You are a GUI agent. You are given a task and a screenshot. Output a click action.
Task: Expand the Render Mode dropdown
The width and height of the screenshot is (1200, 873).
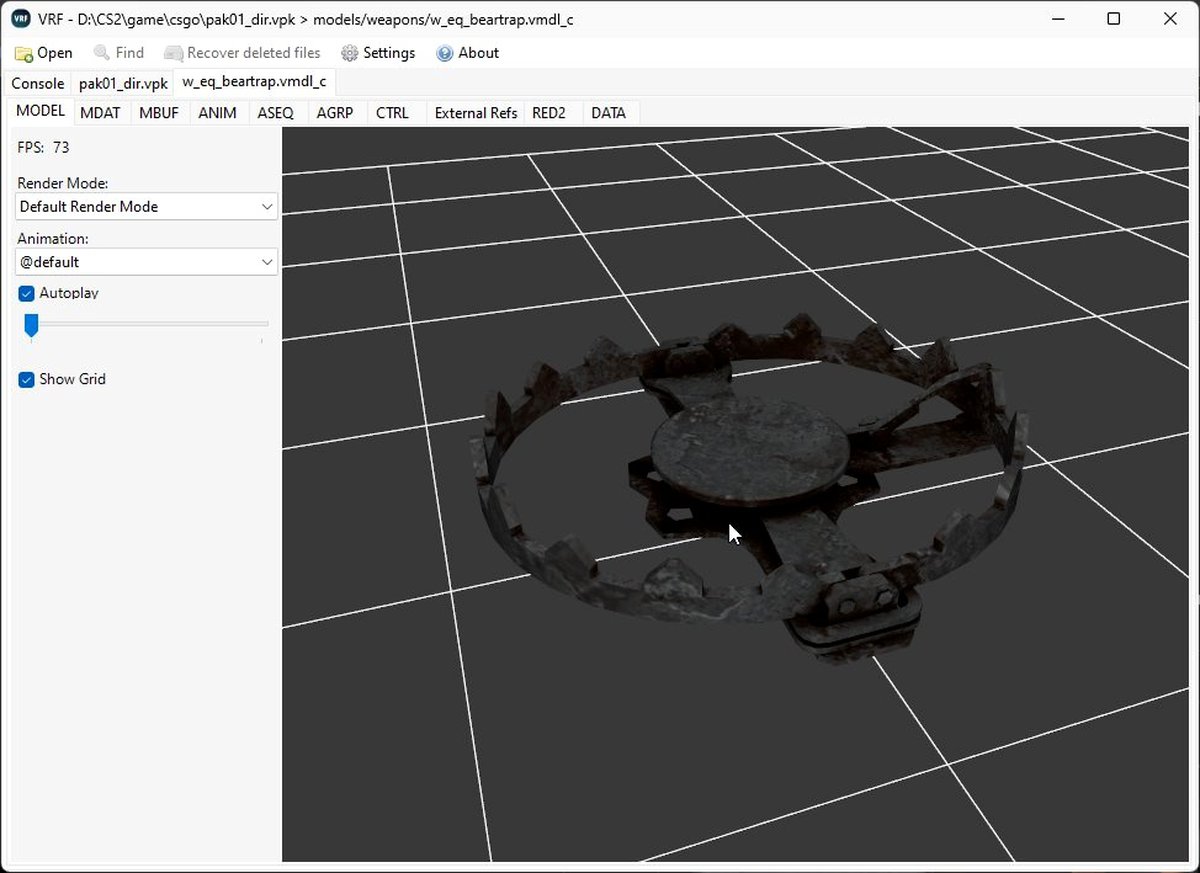(x=147, y=207)
